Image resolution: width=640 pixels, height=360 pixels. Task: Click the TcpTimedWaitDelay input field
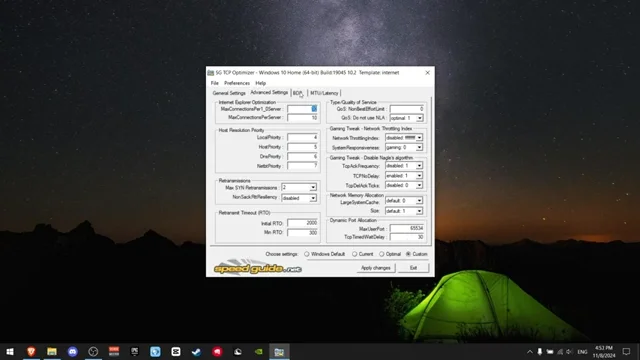407,237
